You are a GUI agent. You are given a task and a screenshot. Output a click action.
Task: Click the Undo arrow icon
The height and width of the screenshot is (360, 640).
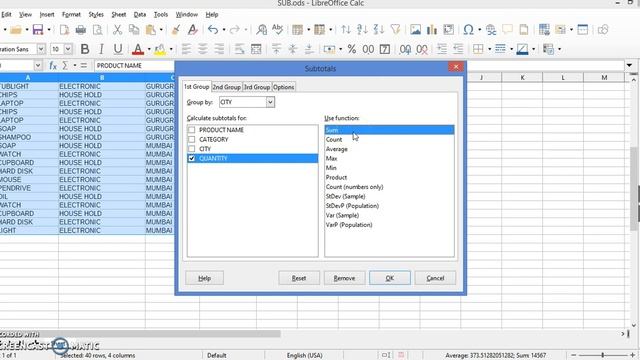click(x=213, y=30)
